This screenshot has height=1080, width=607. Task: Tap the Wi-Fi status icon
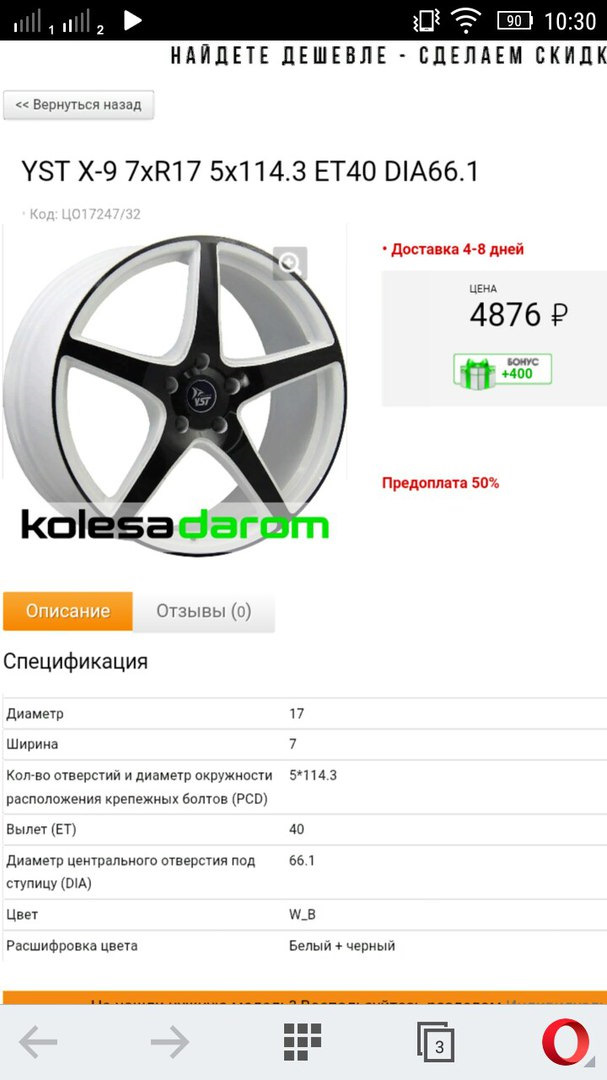coord(466,21)
